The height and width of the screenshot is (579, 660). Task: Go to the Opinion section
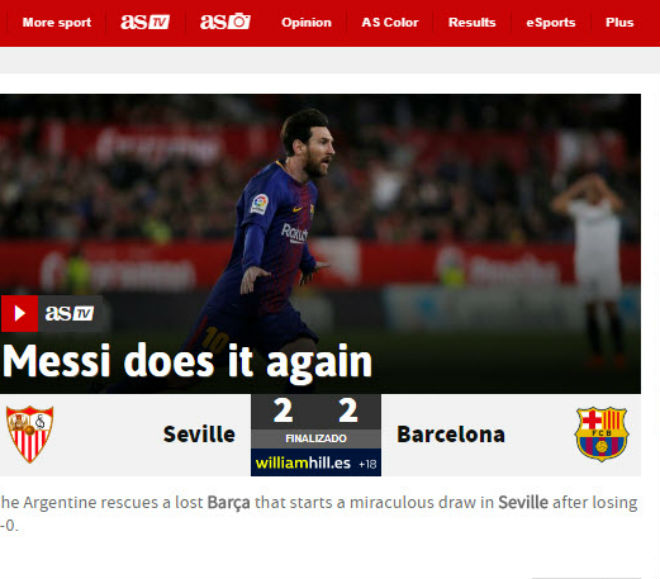tap(306, 22)
